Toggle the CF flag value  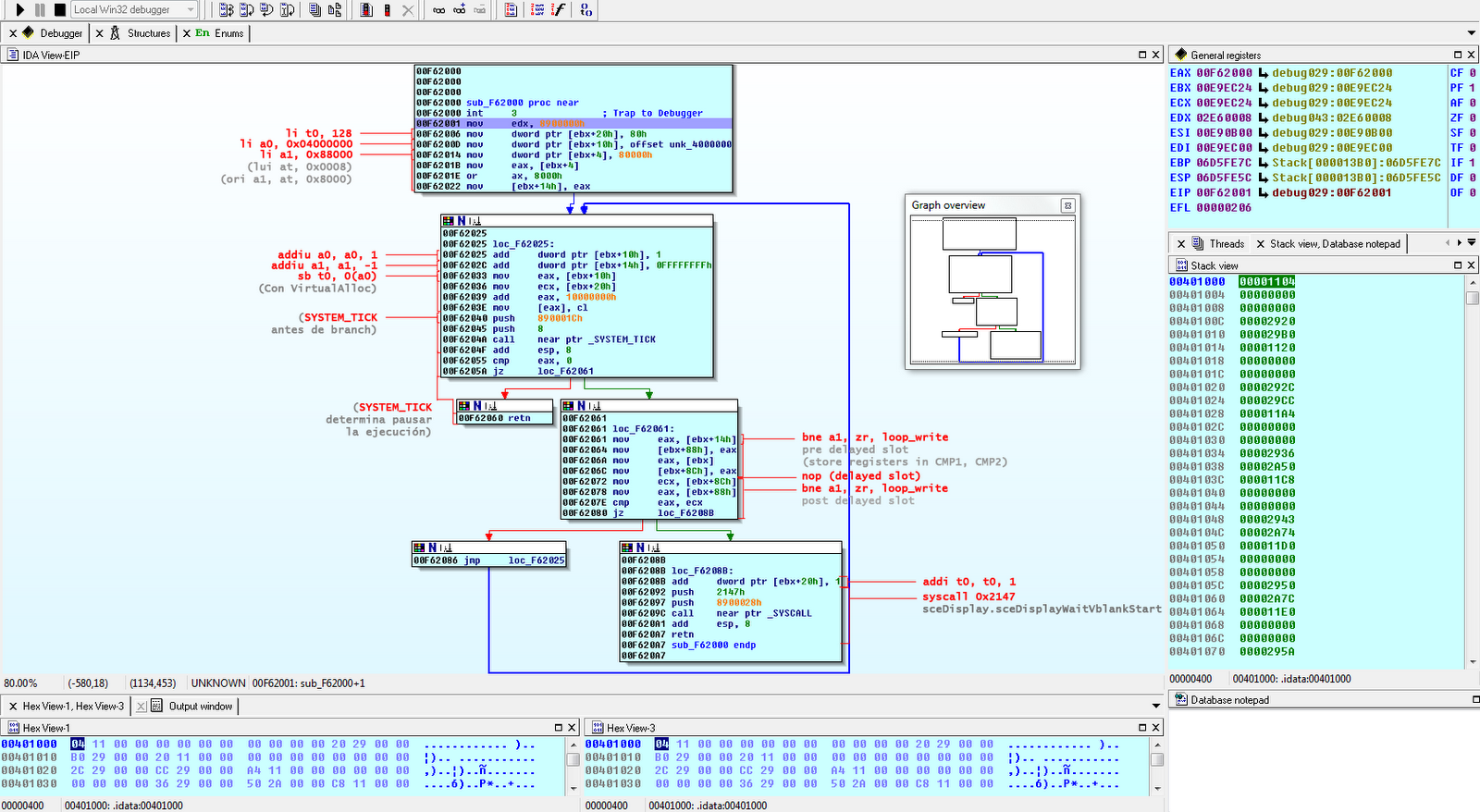click(x=1473, y=73)
